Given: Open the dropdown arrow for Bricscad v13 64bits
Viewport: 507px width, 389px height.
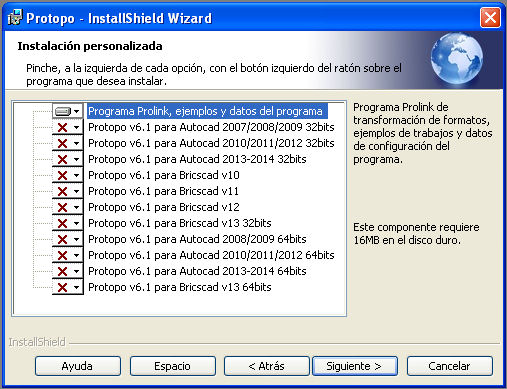Looking at the screenshot, I should point(77,287).
